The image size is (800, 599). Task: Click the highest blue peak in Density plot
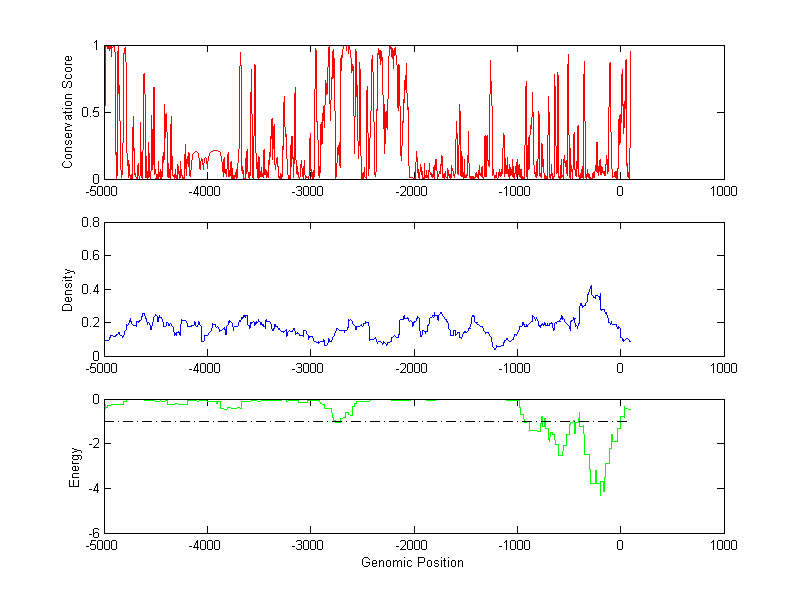pyautogui.click(x=590, y=286)
